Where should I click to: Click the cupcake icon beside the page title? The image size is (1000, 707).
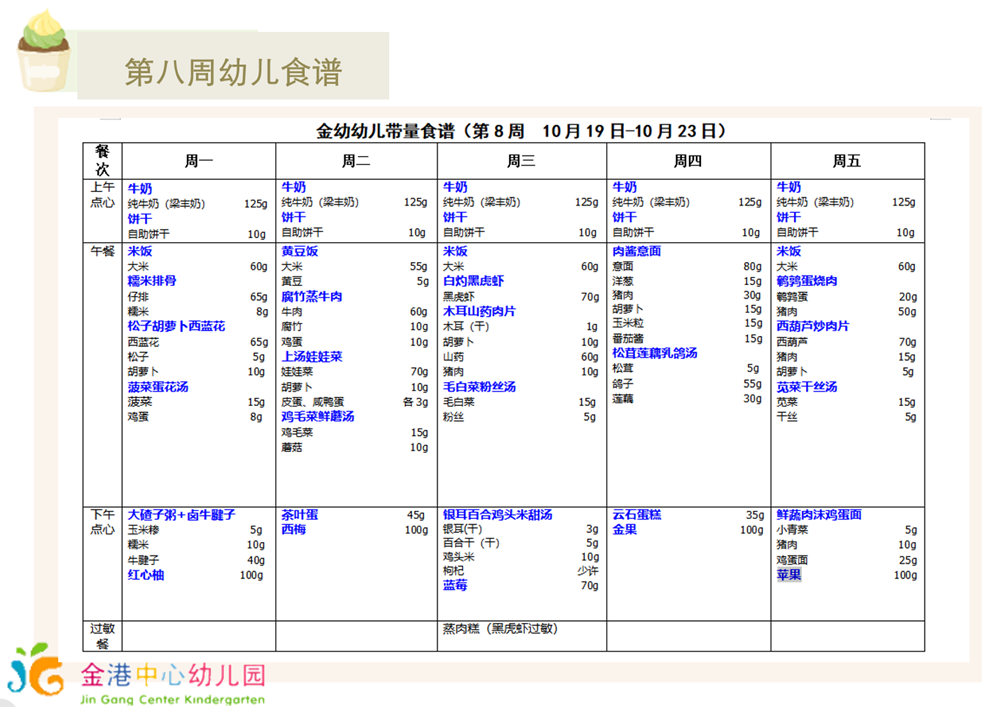43,51
